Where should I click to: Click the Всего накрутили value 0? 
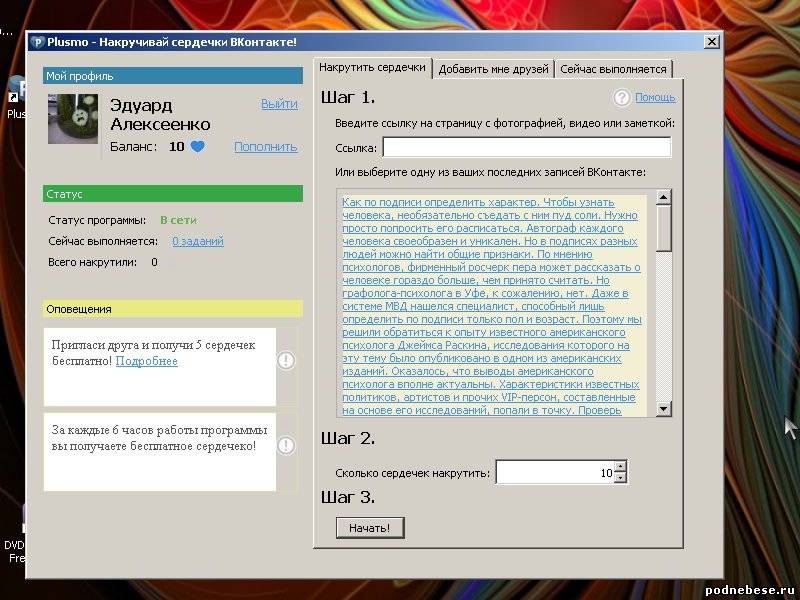tap(154, 262)
